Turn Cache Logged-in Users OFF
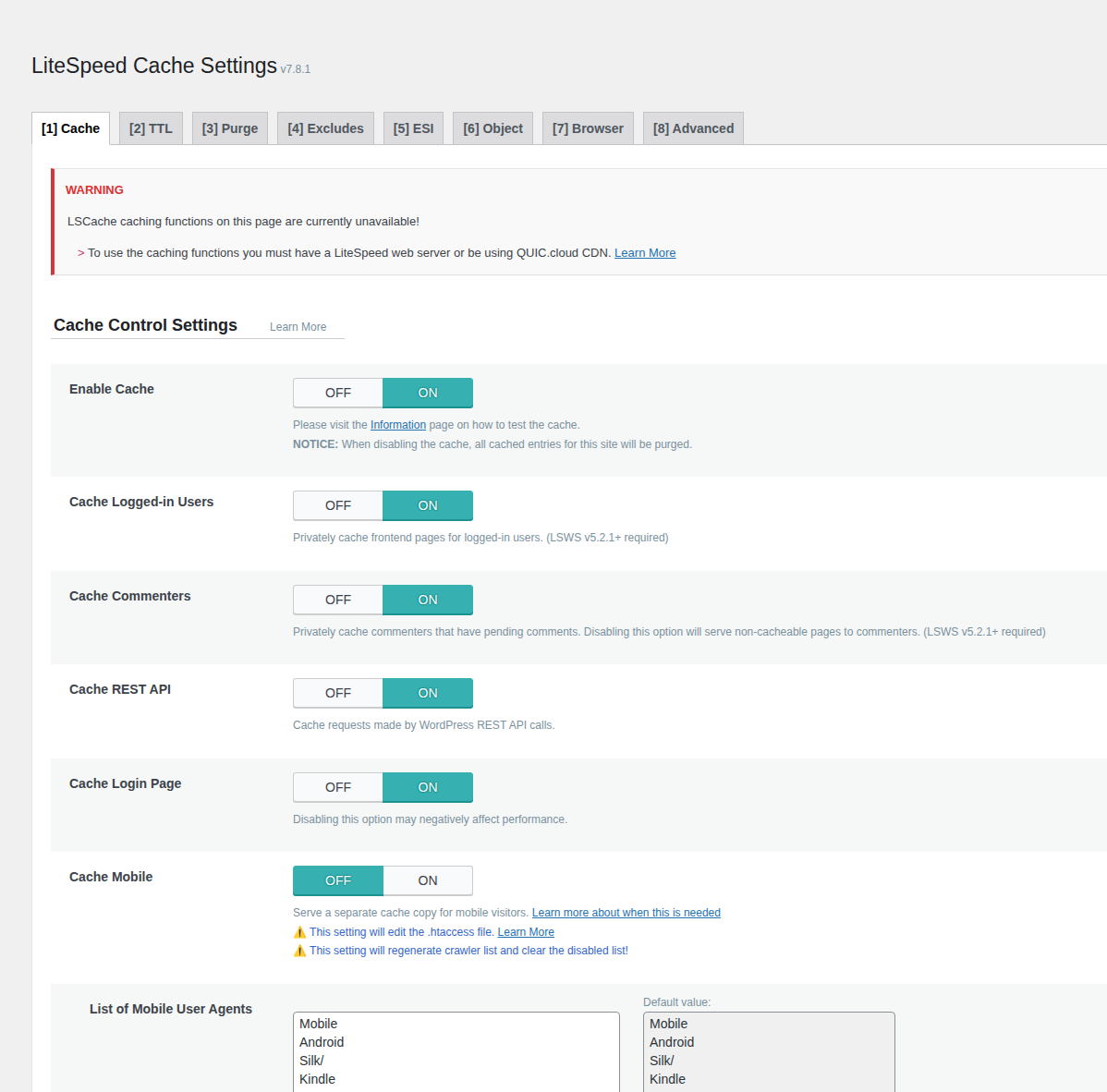The image size is (1107, 1092). coord(338,505)
